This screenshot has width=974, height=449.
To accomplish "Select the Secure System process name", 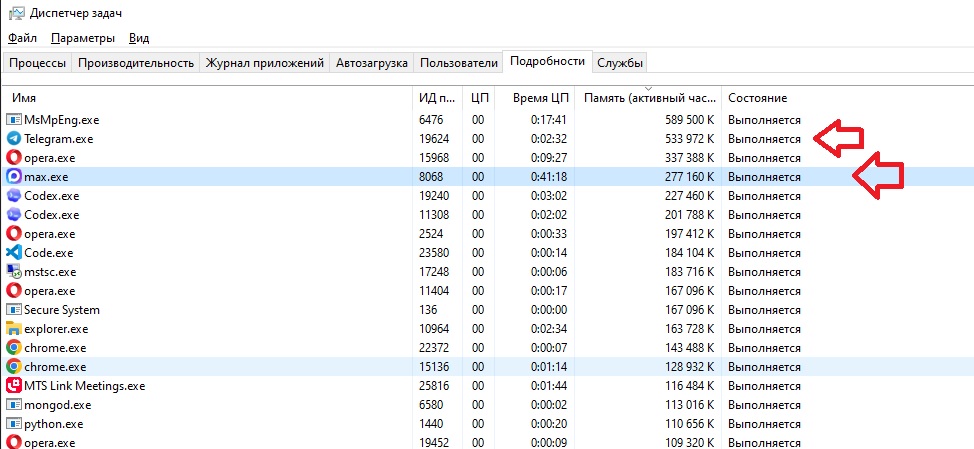I will 61,310.
